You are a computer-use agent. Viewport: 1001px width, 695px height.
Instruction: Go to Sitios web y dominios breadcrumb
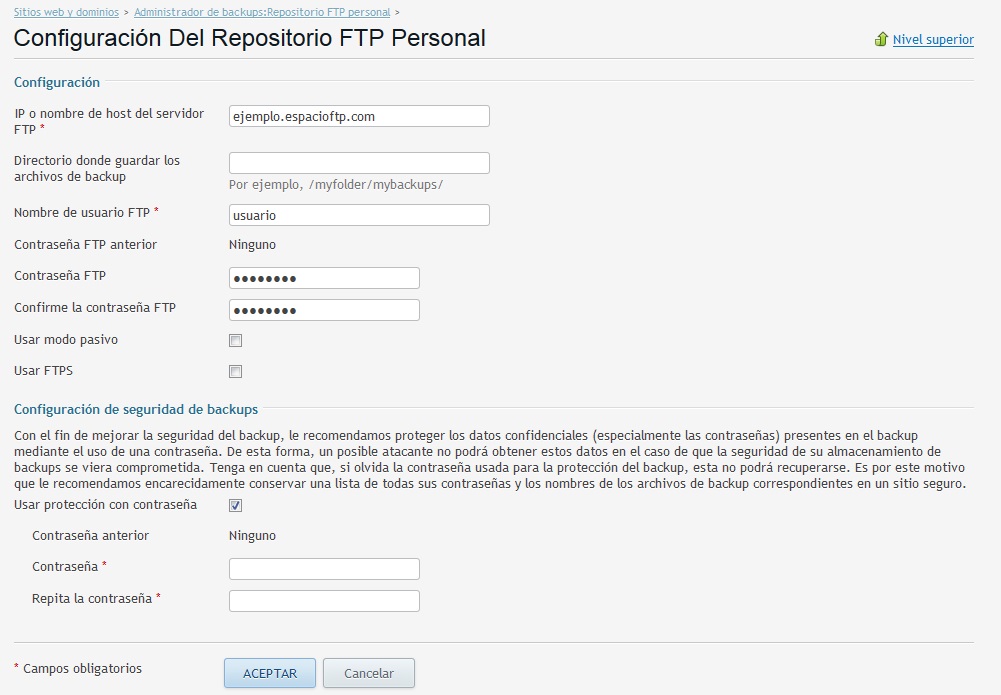(x=65, y=12)
